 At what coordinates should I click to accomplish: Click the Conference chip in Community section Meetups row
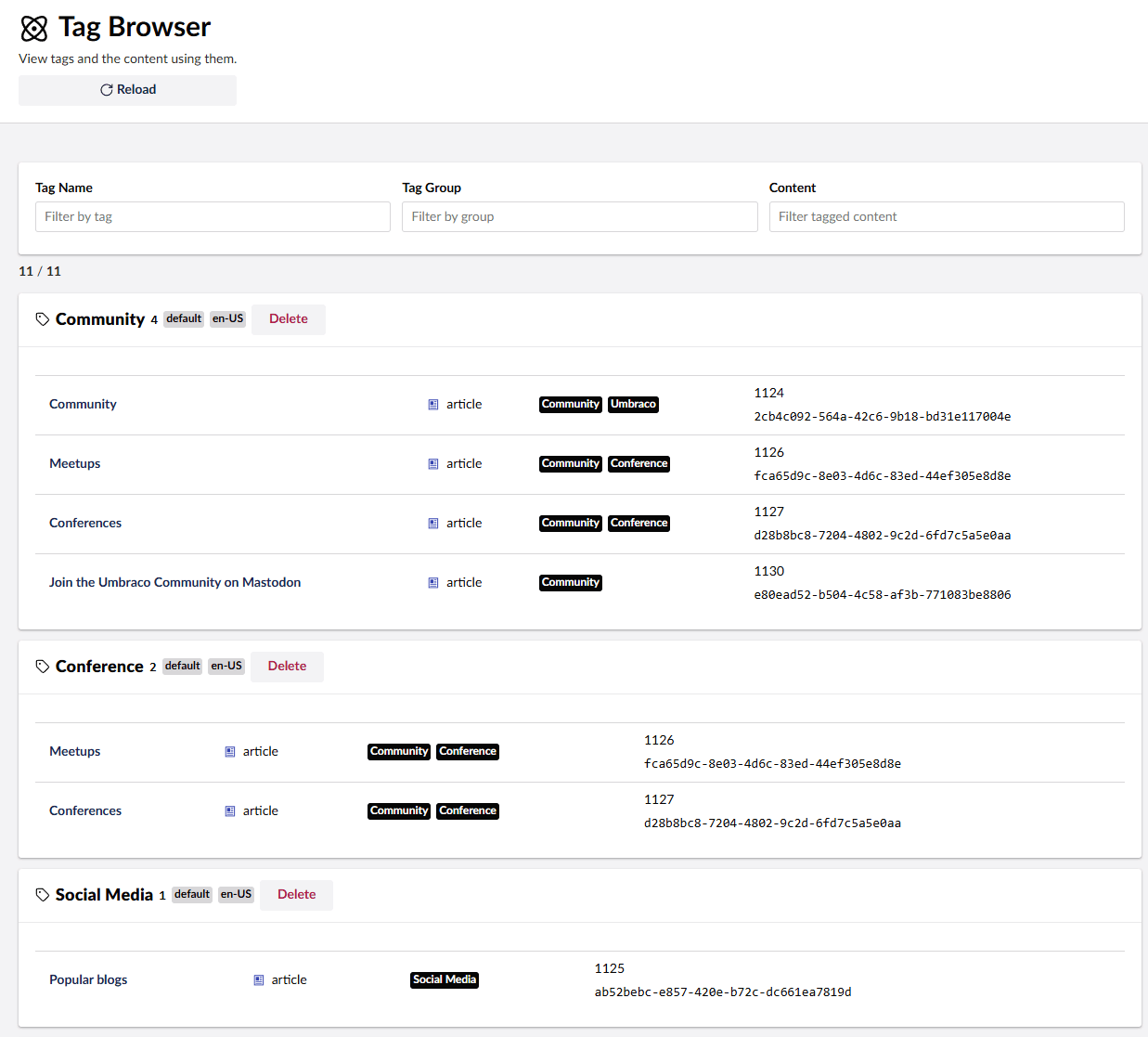coord(639,464)
